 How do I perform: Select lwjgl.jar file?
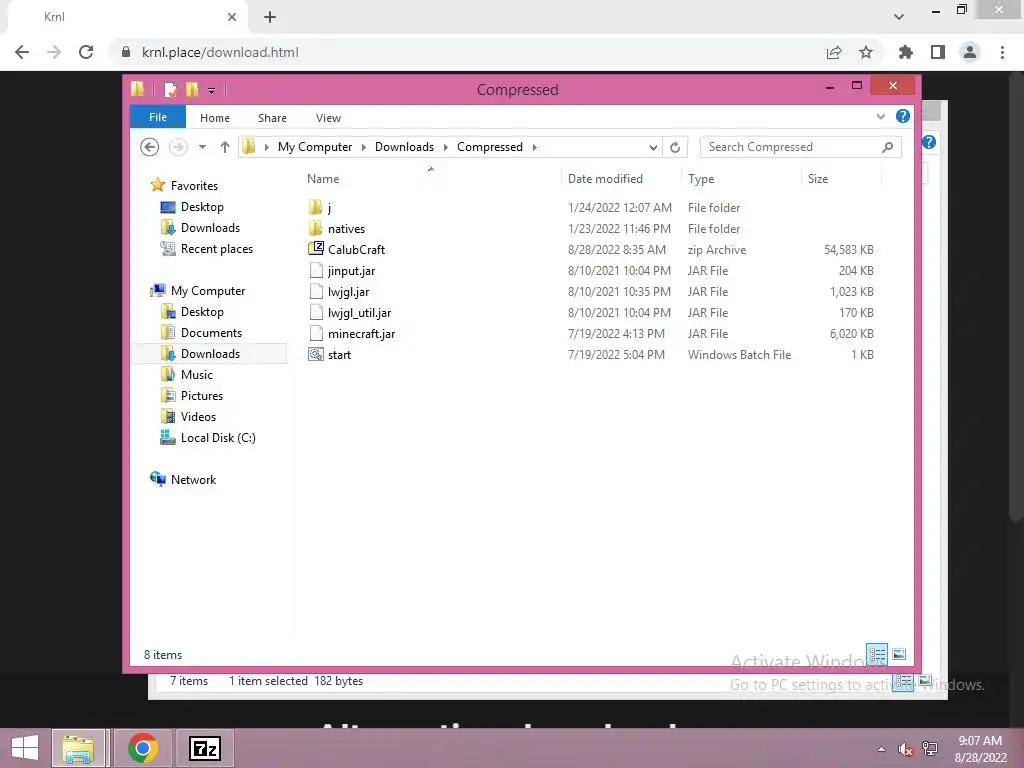tap(348, 292)
